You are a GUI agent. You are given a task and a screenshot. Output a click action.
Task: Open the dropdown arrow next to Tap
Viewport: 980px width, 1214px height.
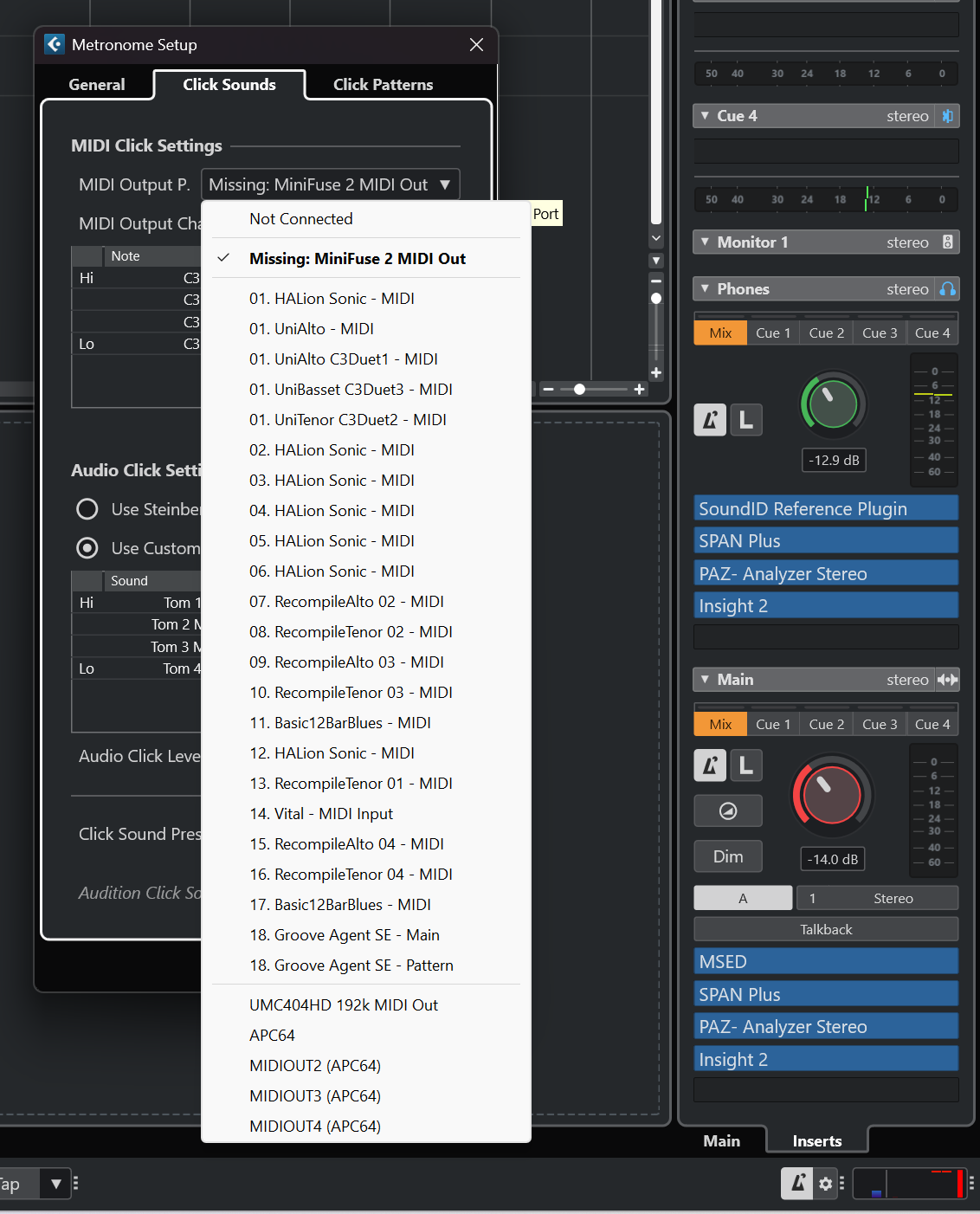[55, 1183]
